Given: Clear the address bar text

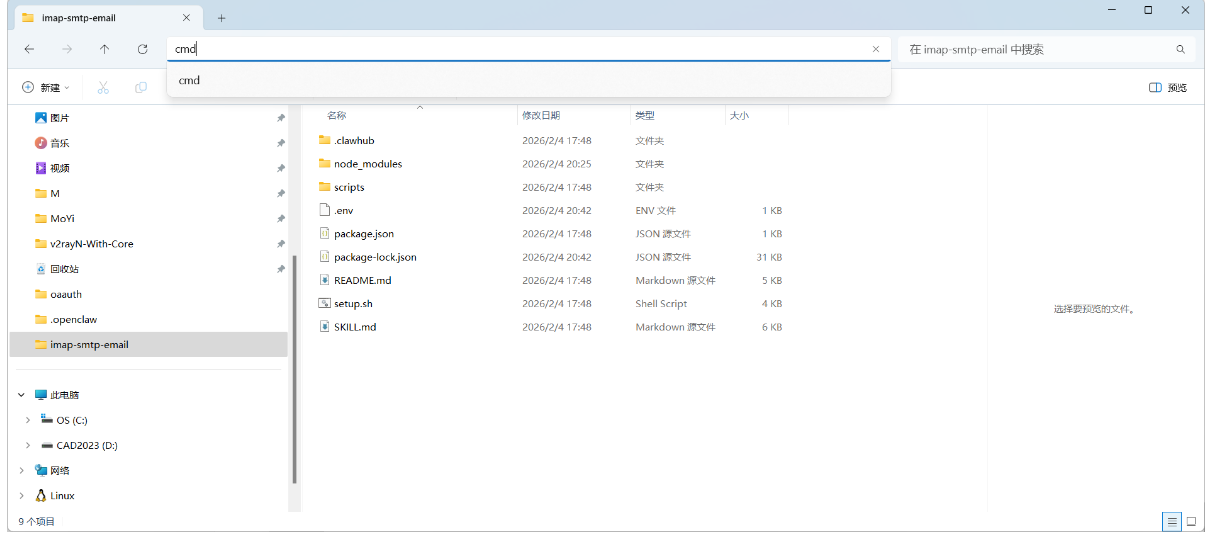Looking at the screenshot, I should pos(876,49).
